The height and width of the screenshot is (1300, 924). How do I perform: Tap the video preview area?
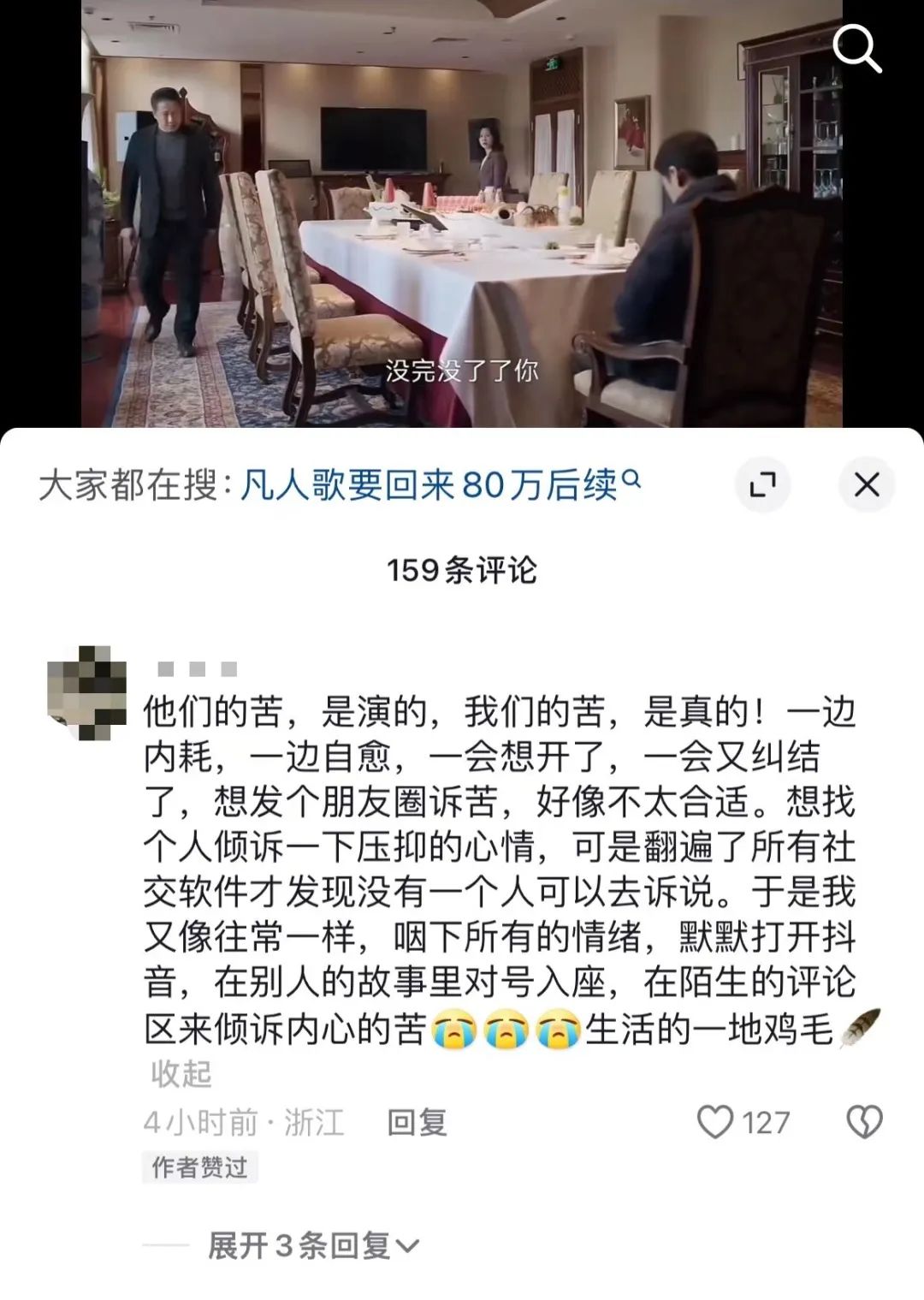(x=462, y=213)
